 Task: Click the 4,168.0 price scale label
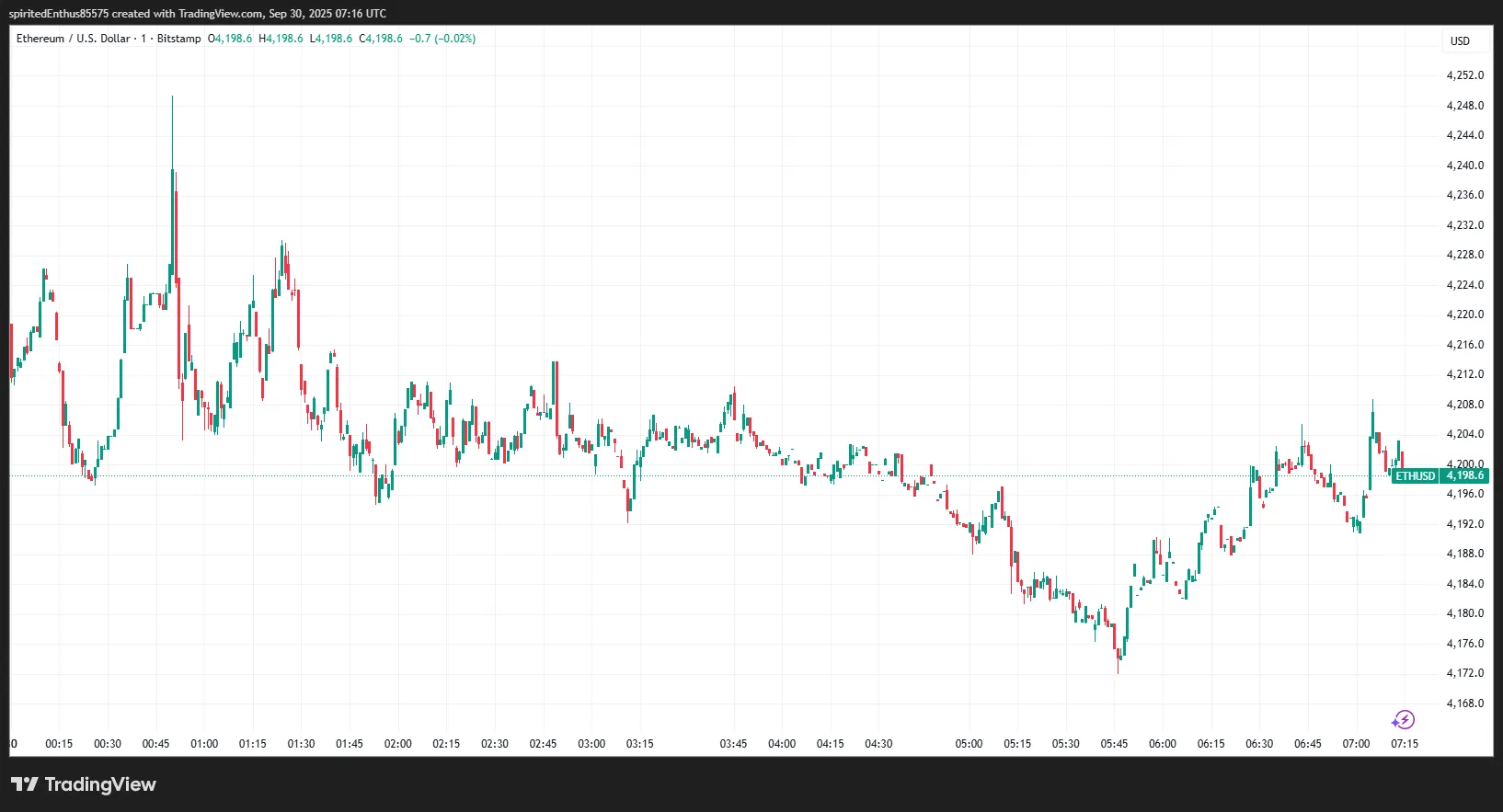pyautogui.click(x=1464, y=703)
